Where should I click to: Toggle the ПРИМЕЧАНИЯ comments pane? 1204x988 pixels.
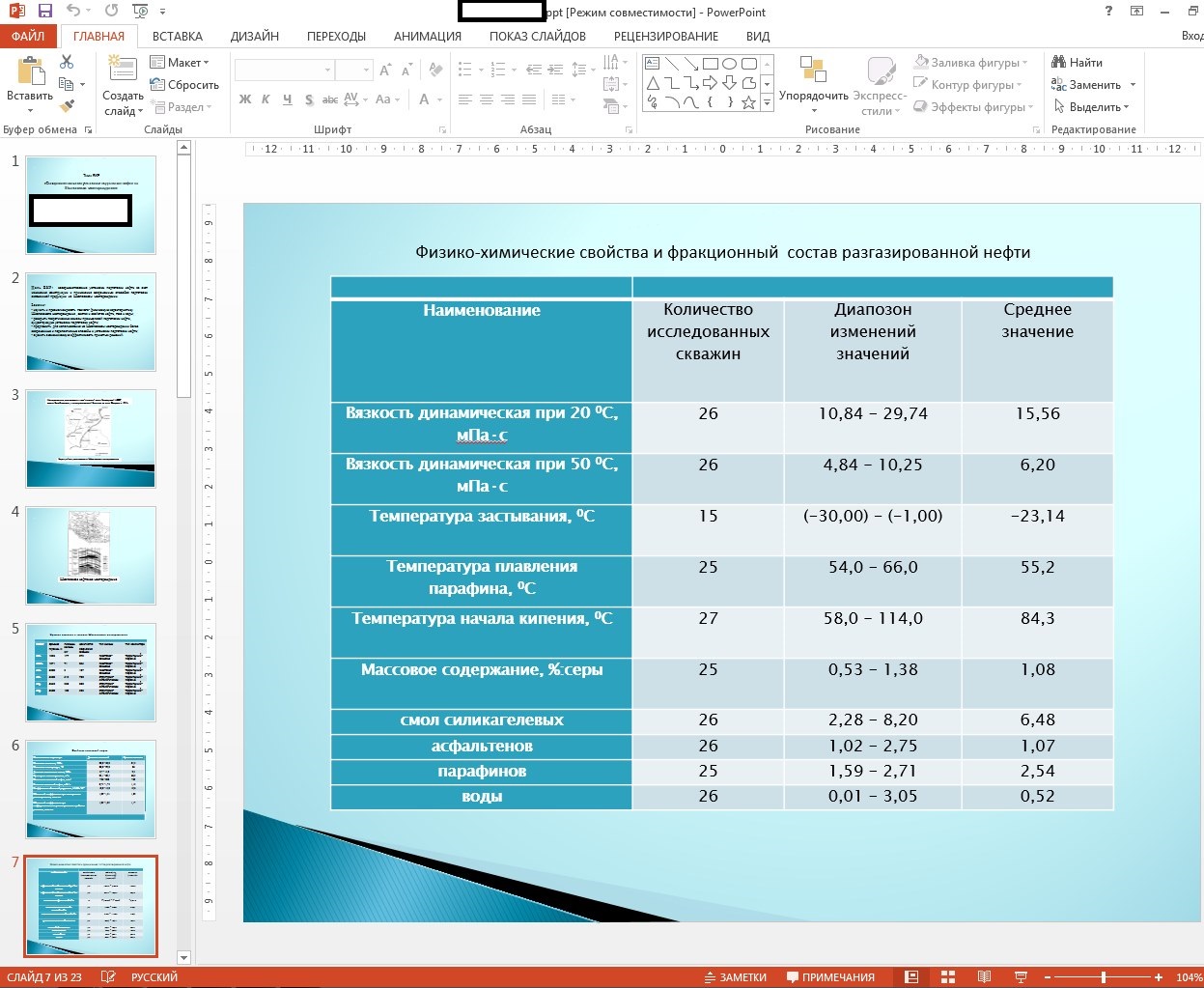click(830, 977)
